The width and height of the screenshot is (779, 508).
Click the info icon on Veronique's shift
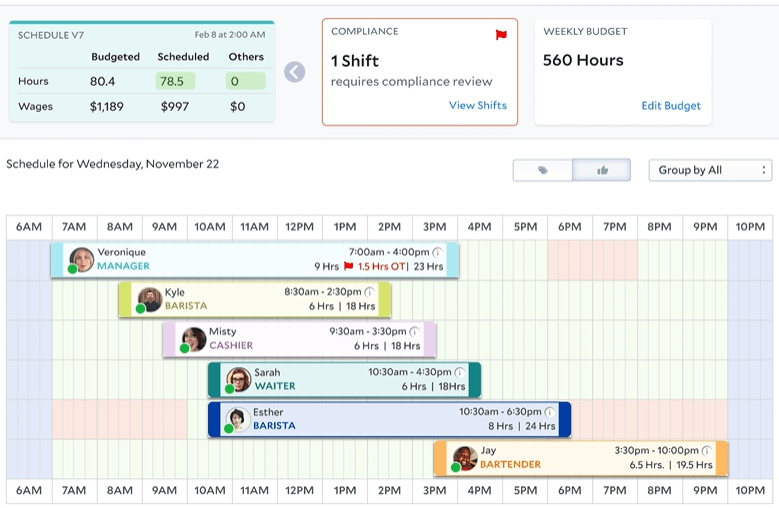(438, 252)
